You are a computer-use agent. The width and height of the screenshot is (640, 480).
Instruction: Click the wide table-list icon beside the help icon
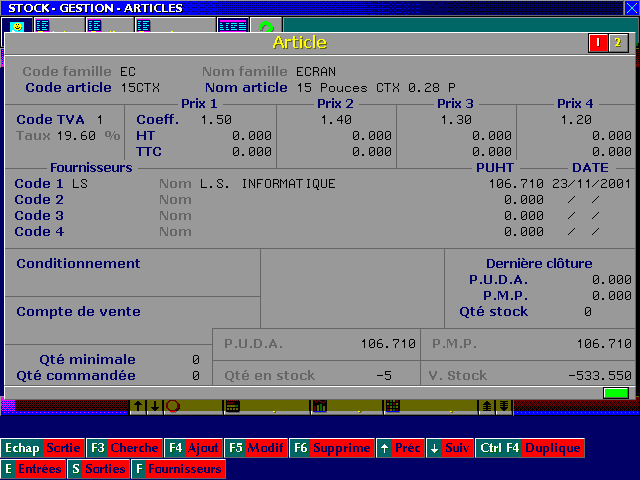(x=233, y=26)
